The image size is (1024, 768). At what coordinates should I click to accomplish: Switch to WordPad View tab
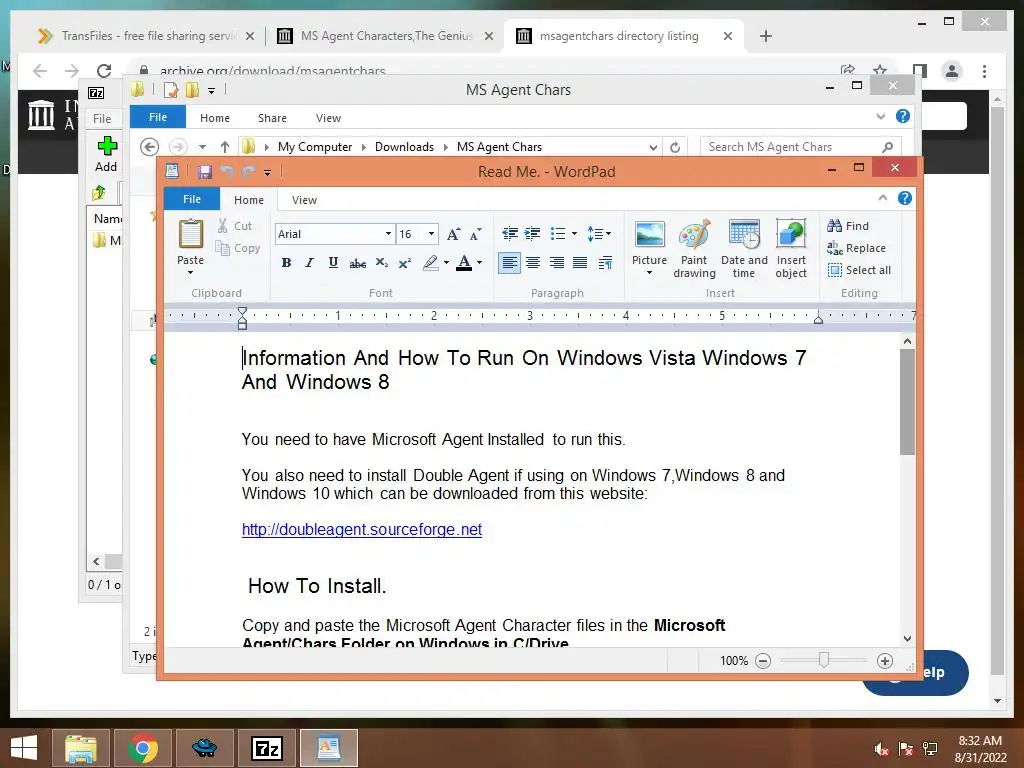pos(304,200)
